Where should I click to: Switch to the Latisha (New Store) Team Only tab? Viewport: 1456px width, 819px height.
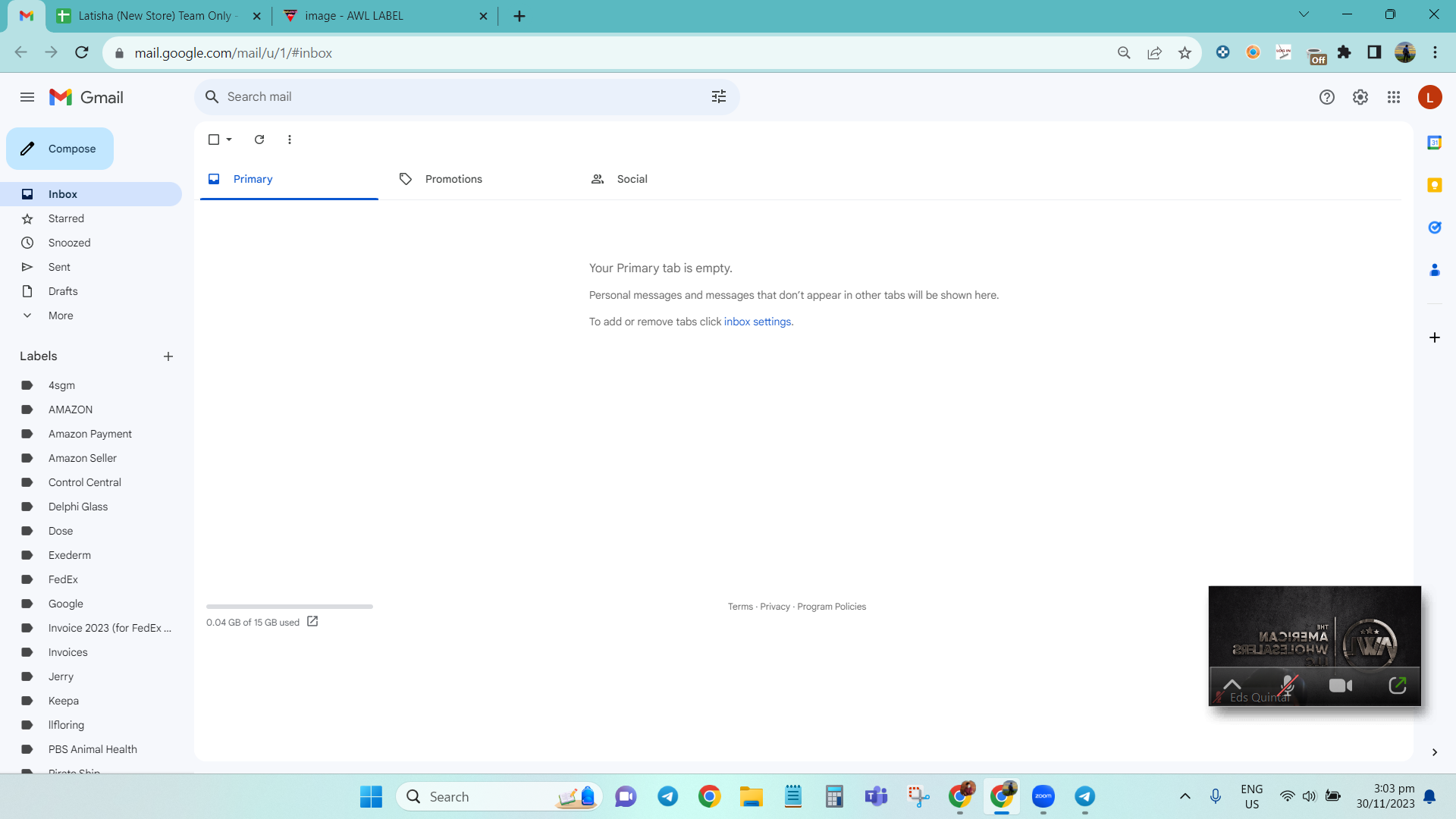point(158,16)
